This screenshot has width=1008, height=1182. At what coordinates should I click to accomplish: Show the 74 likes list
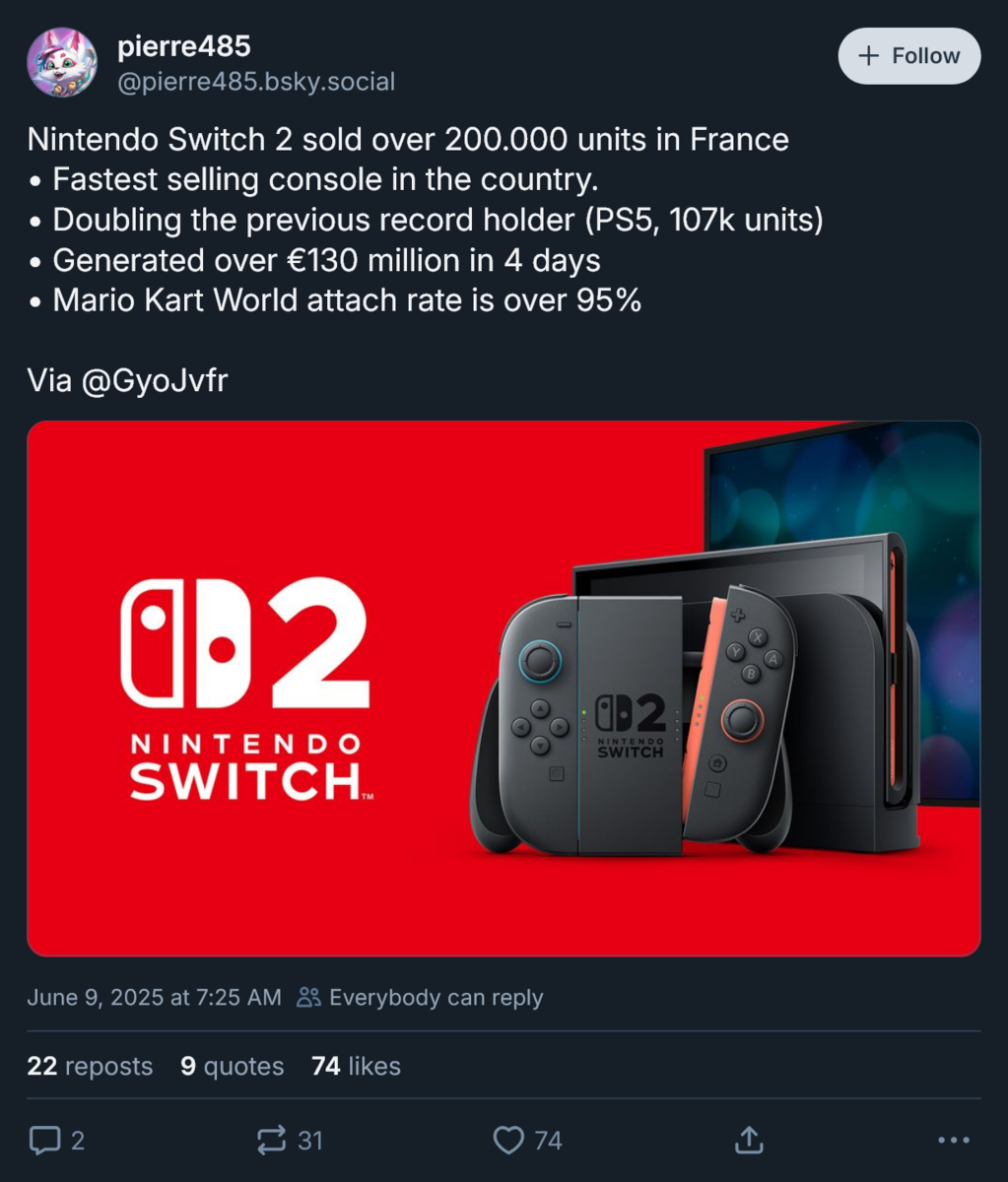tap(356, 1066)
